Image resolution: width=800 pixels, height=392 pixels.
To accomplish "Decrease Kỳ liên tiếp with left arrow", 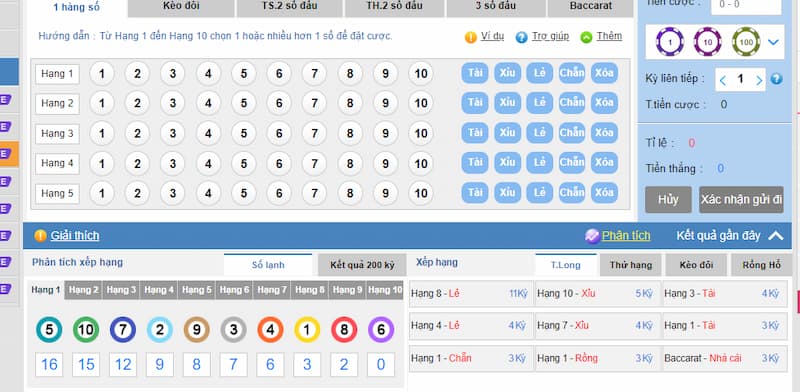I will [x=722, y=80].
